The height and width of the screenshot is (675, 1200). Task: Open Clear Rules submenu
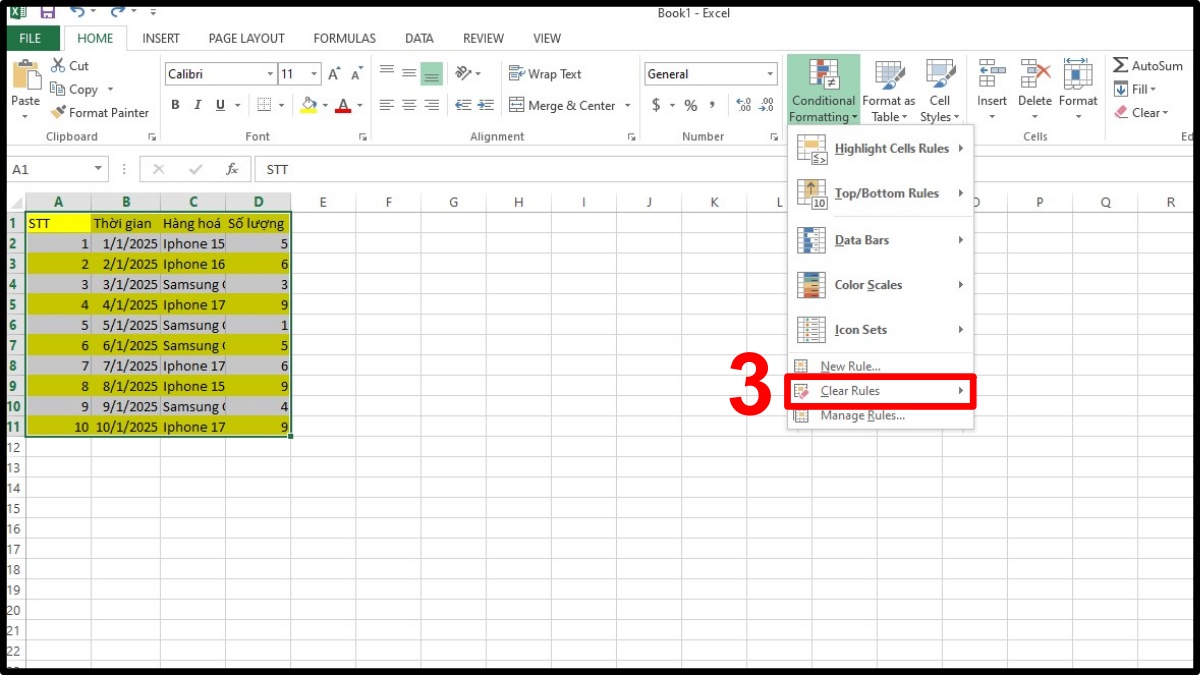point(881,391)
